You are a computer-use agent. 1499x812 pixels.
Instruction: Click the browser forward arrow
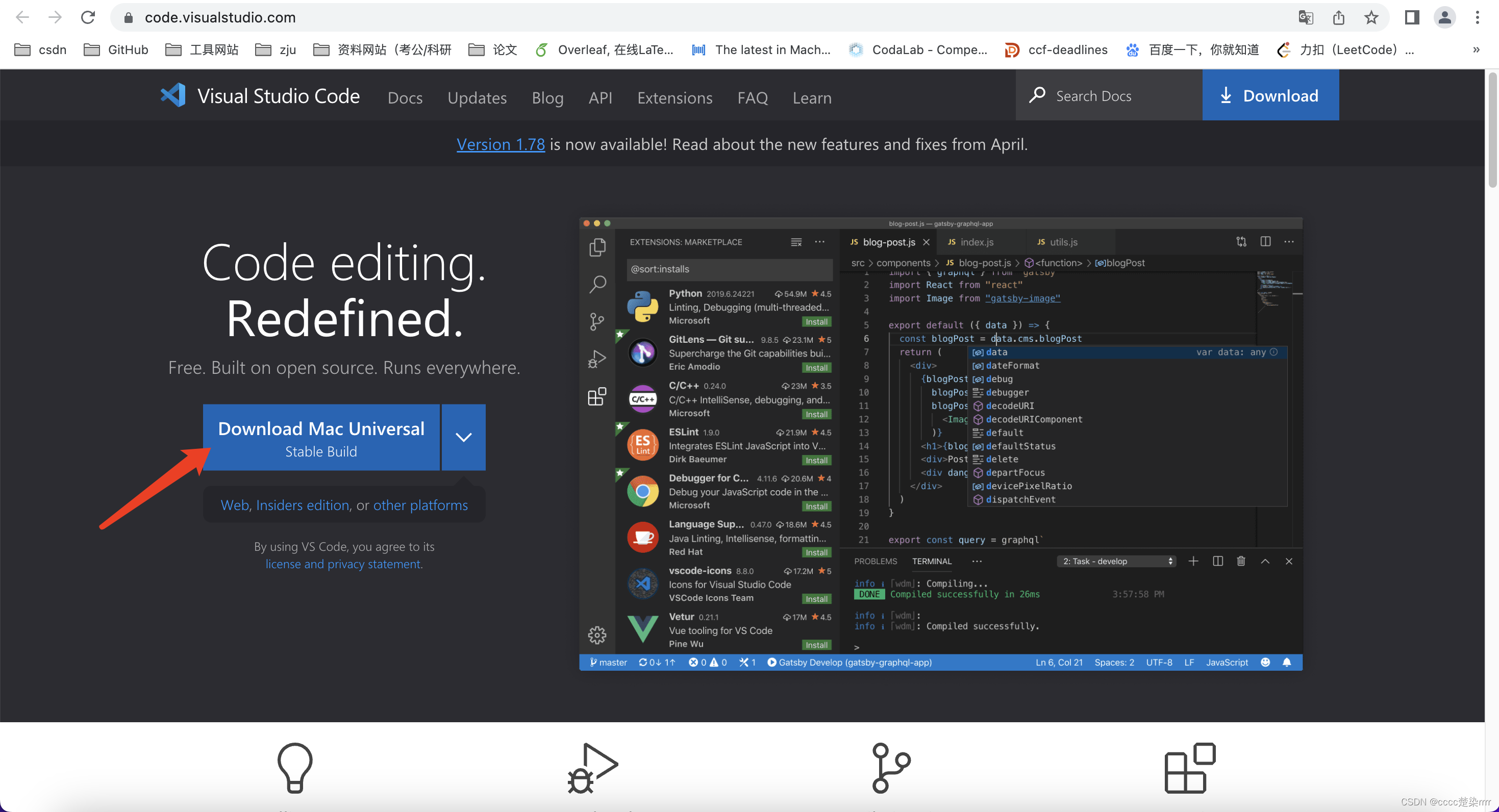coord(55,17)
